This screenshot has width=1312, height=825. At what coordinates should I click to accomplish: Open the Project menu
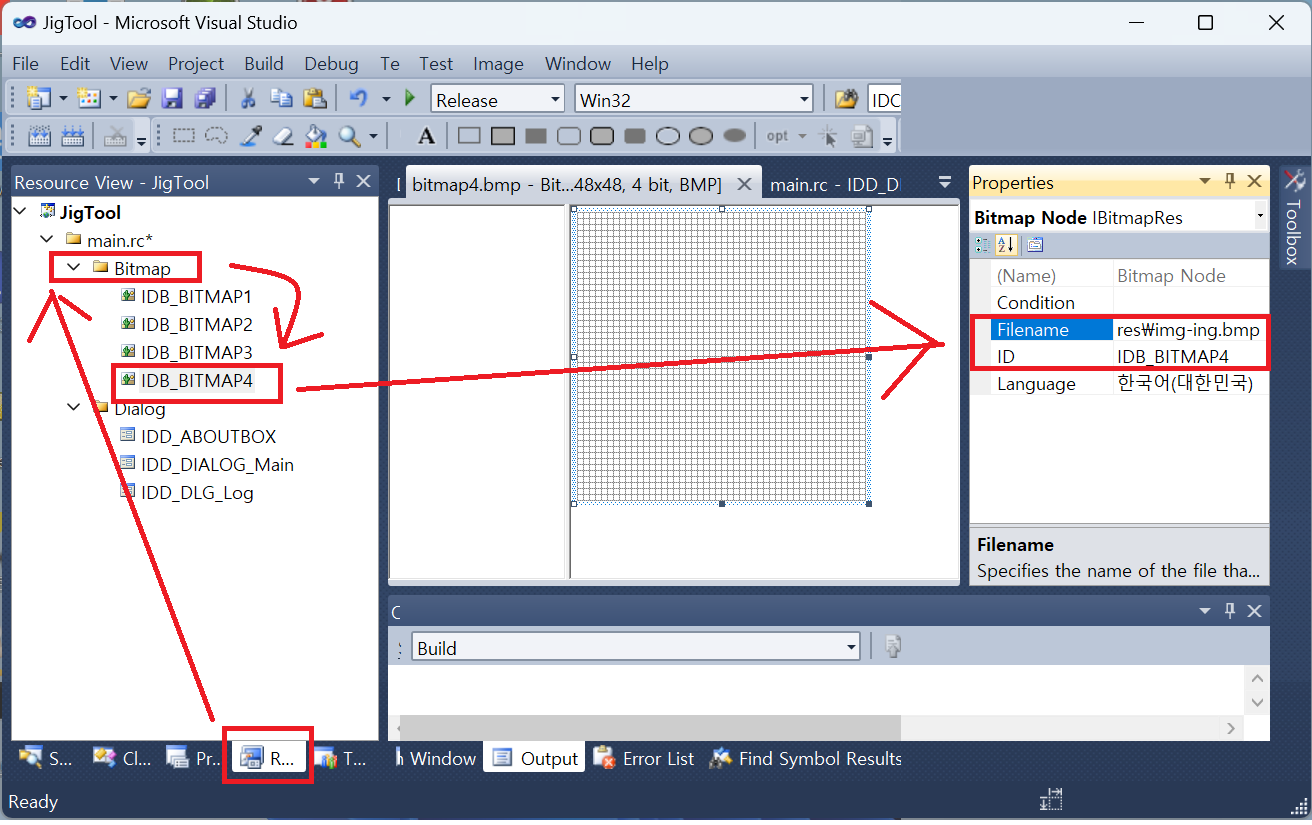(196, 63)
